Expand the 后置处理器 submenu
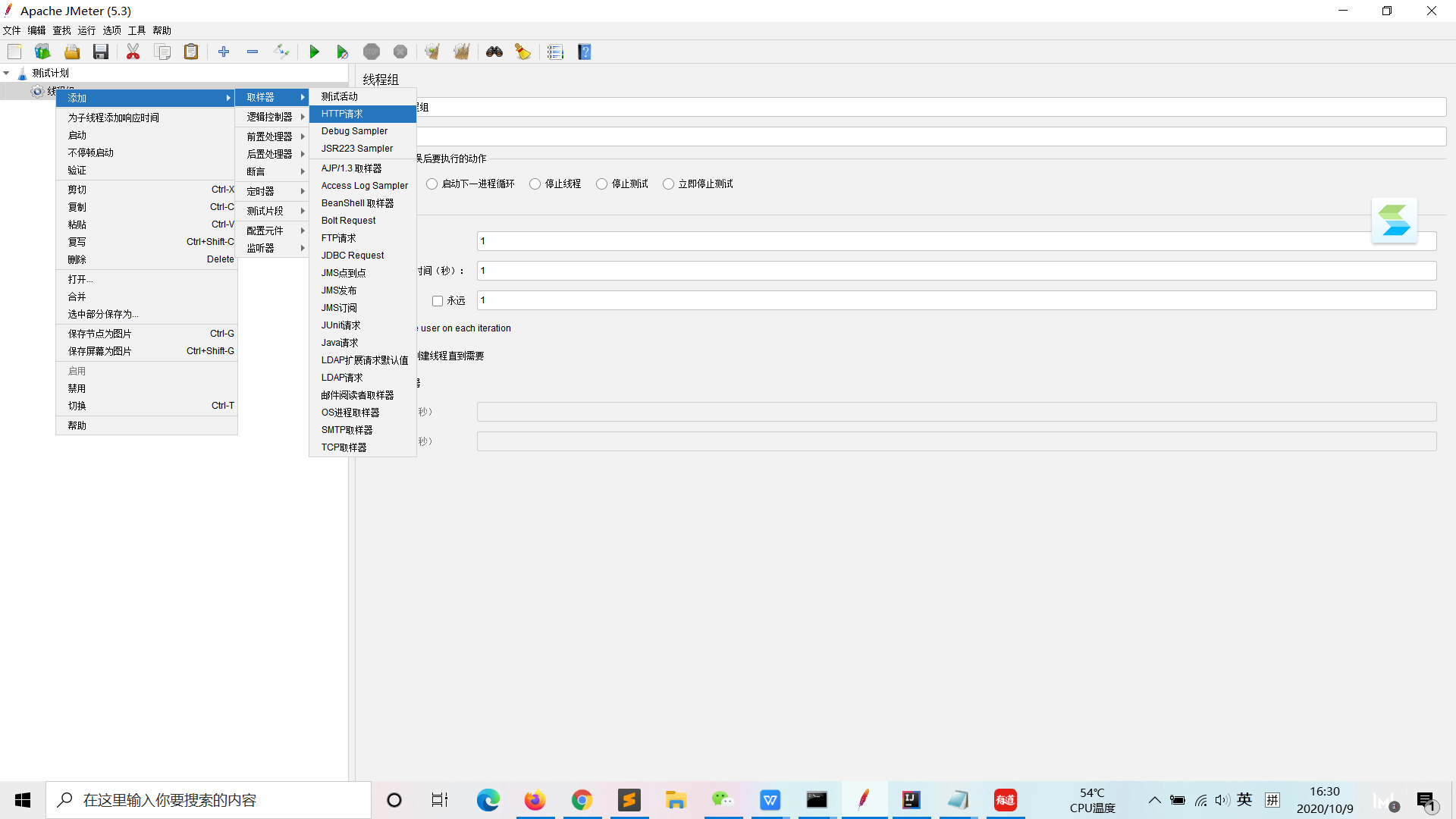 [272, 154]
